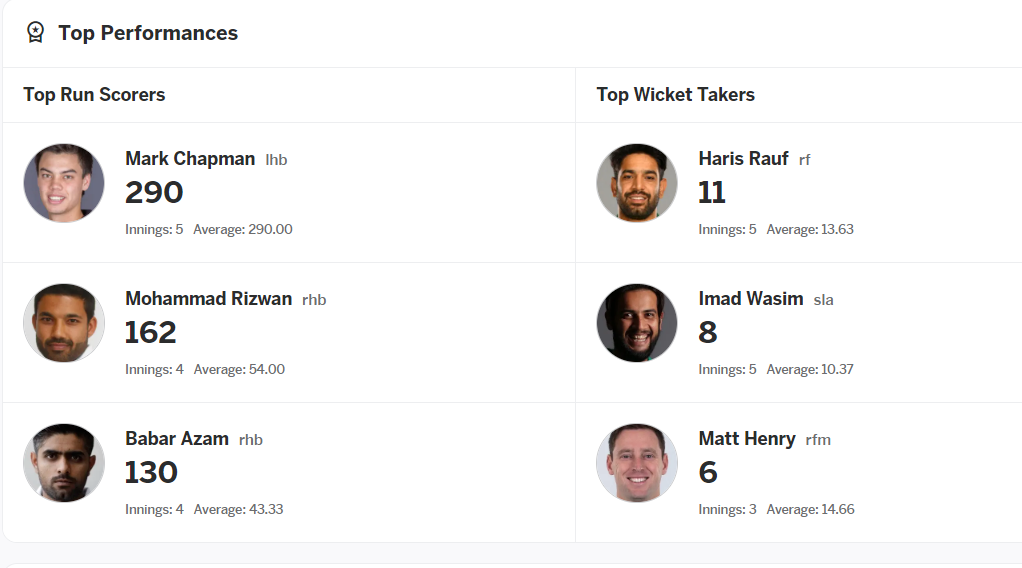1022x568 pixels.
Task: Click the Top Performances section title
Action: point(148,33)
